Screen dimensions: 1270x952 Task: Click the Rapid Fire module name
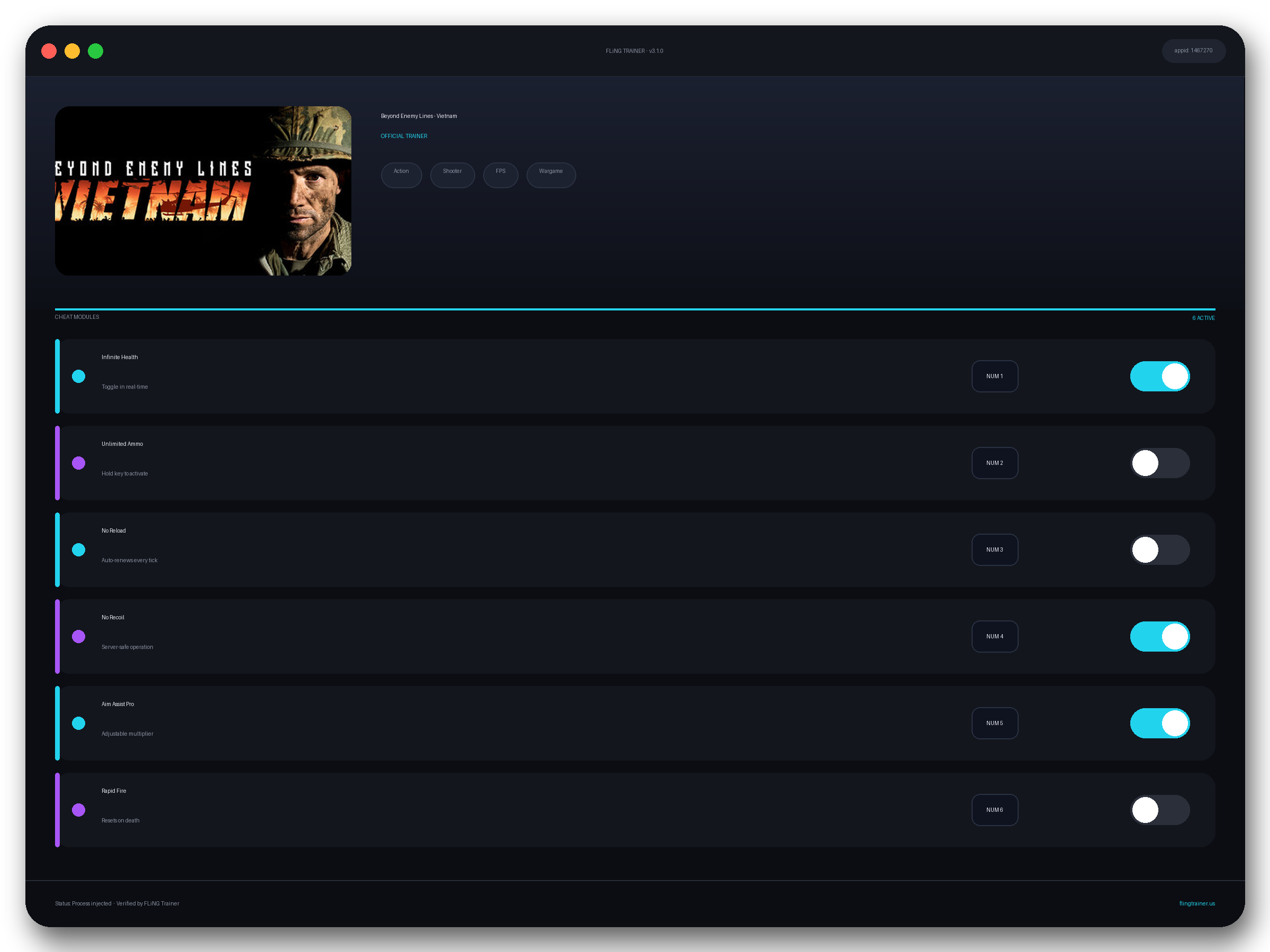(114, 791)
